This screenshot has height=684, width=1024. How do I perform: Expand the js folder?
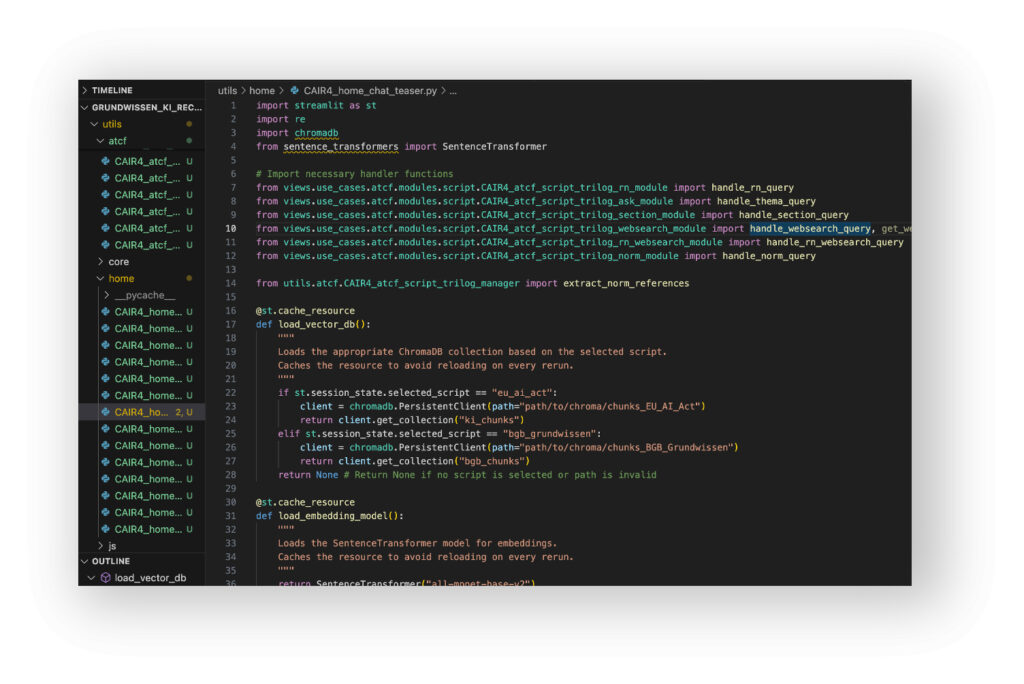tap(101, 546)
